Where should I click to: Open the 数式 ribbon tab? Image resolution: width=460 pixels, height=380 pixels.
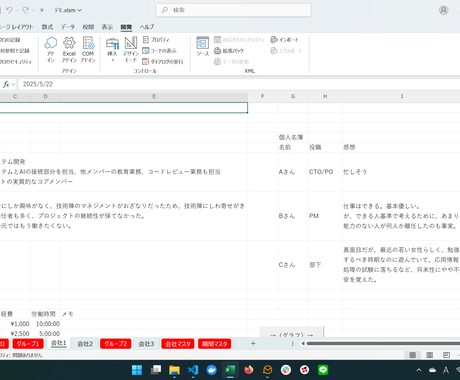tap(47, 27)
